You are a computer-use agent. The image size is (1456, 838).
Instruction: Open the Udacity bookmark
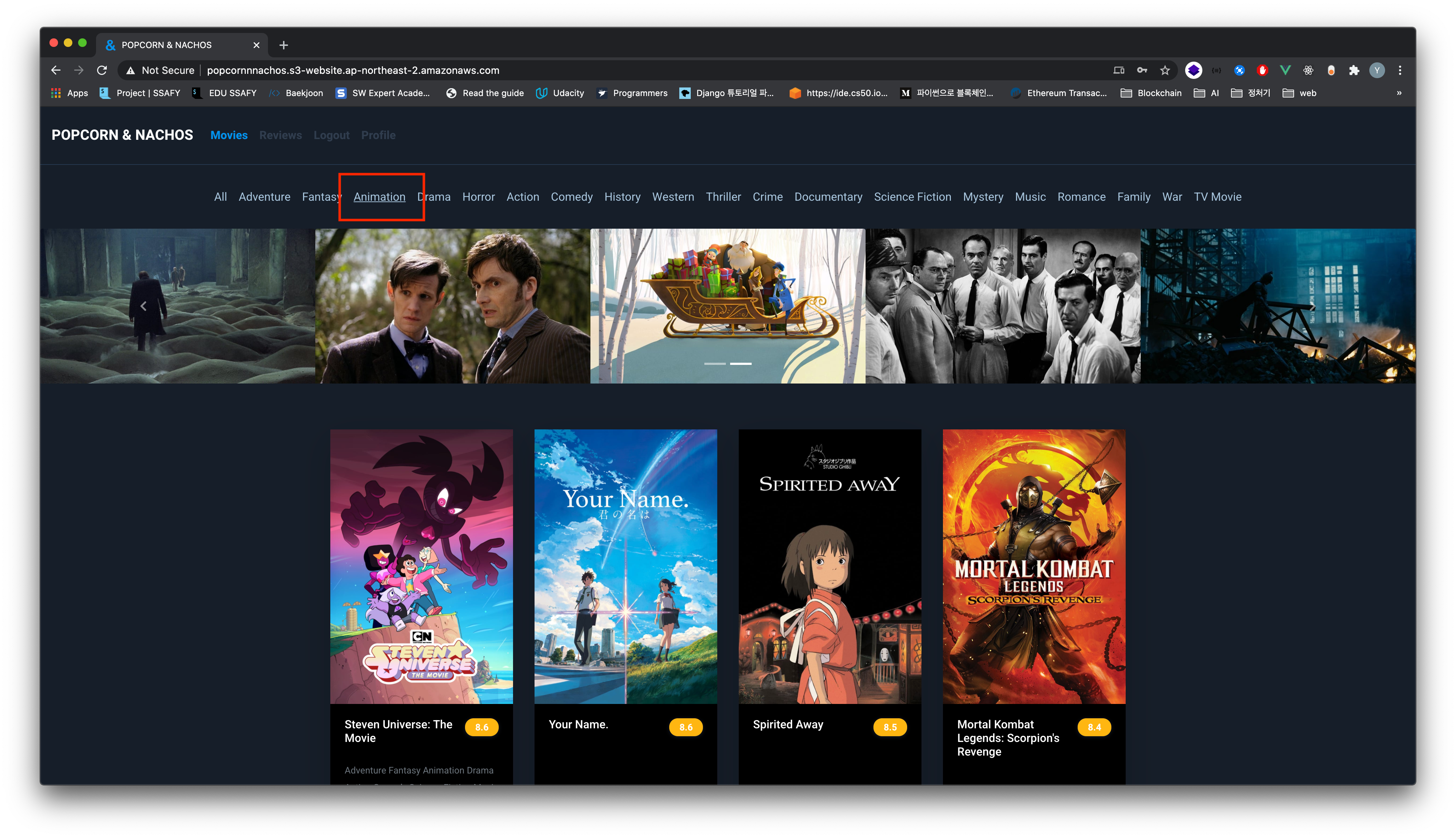point(560,93)
